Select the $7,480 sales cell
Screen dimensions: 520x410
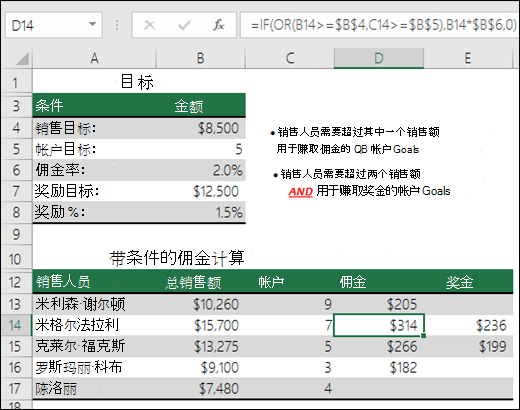(201, 388)
